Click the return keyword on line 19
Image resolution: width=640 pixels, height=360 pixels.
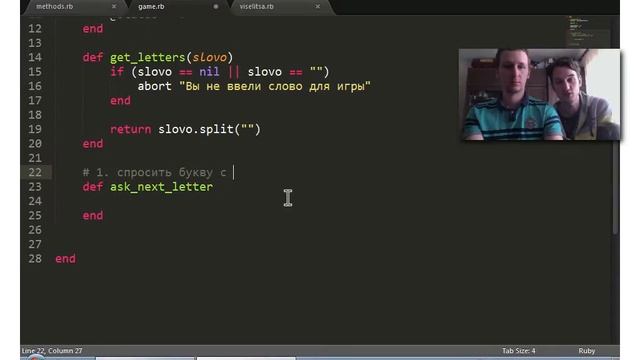pyautogui.click(x=130, y=129)
